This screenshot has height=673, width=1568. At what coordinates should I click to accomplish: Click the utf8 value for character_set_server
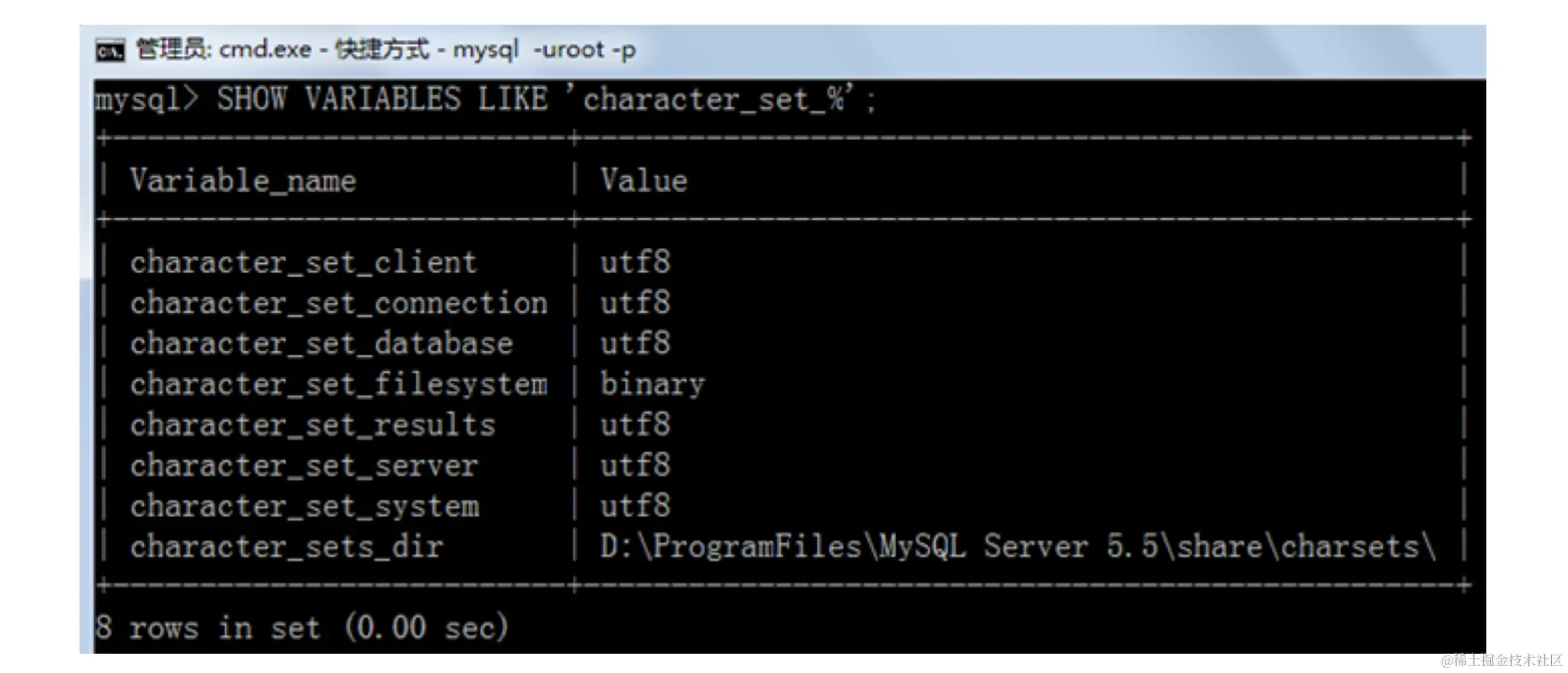coord(636,466)
